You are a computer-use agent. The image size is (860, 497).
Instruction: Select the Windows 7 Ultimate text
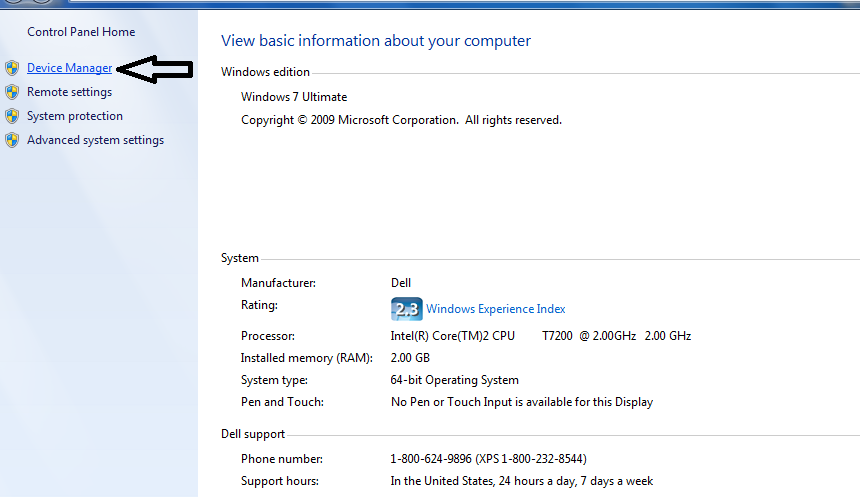click(294, 97)
